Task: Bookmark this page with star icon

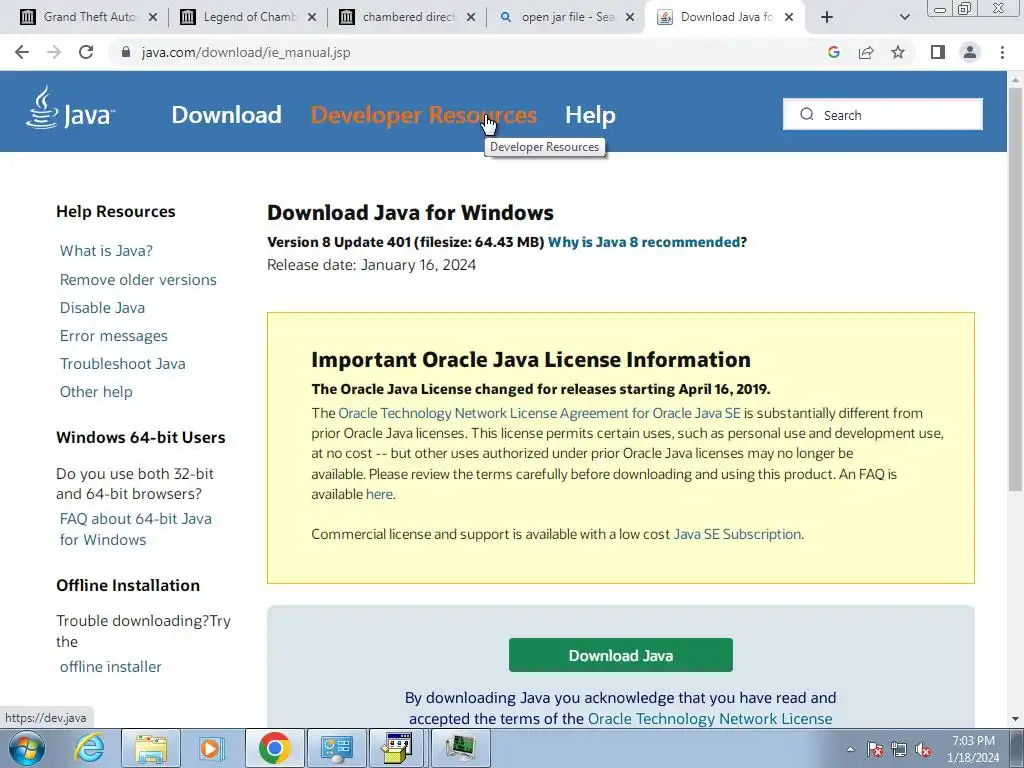Action: [898, 52]
